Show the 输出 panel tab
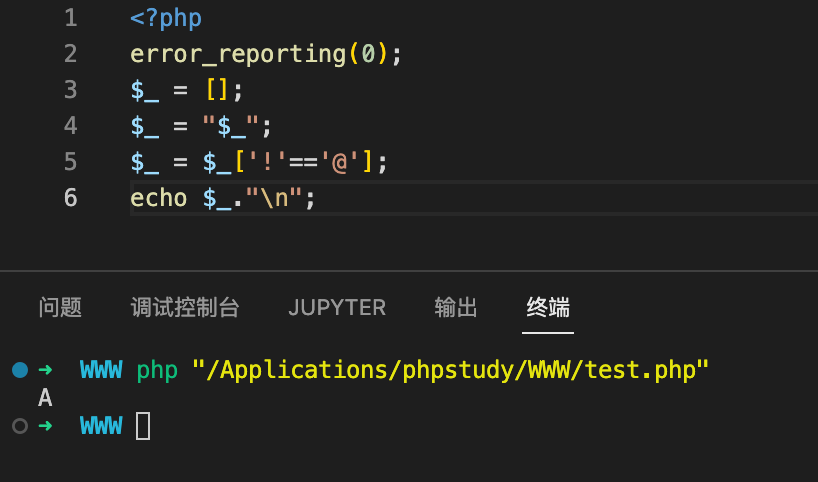 [455, 307]
